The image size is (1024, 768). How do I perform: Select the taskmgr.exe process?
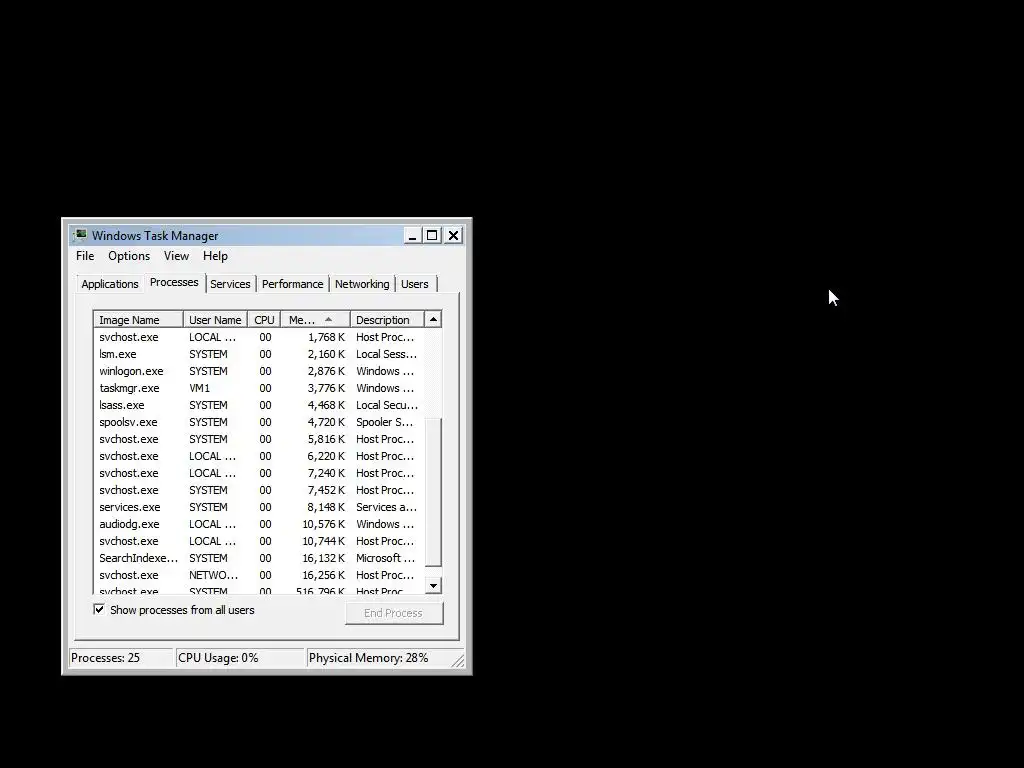tap(259, 389)
